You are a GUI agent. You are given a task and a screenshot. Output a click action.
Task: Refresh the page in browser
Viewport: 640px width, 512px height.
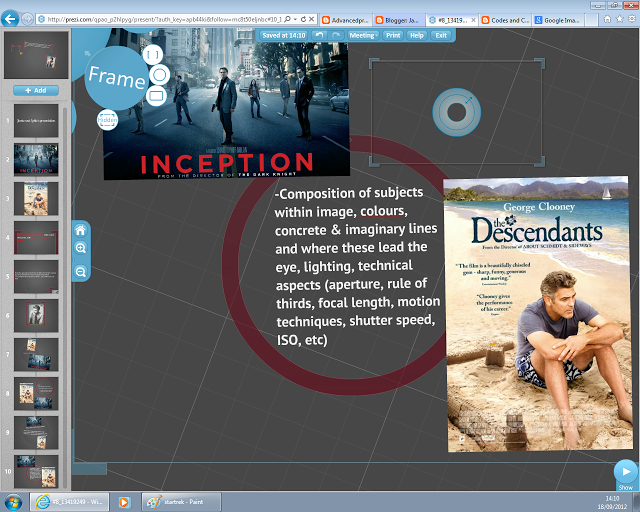[x=303, y=19]
